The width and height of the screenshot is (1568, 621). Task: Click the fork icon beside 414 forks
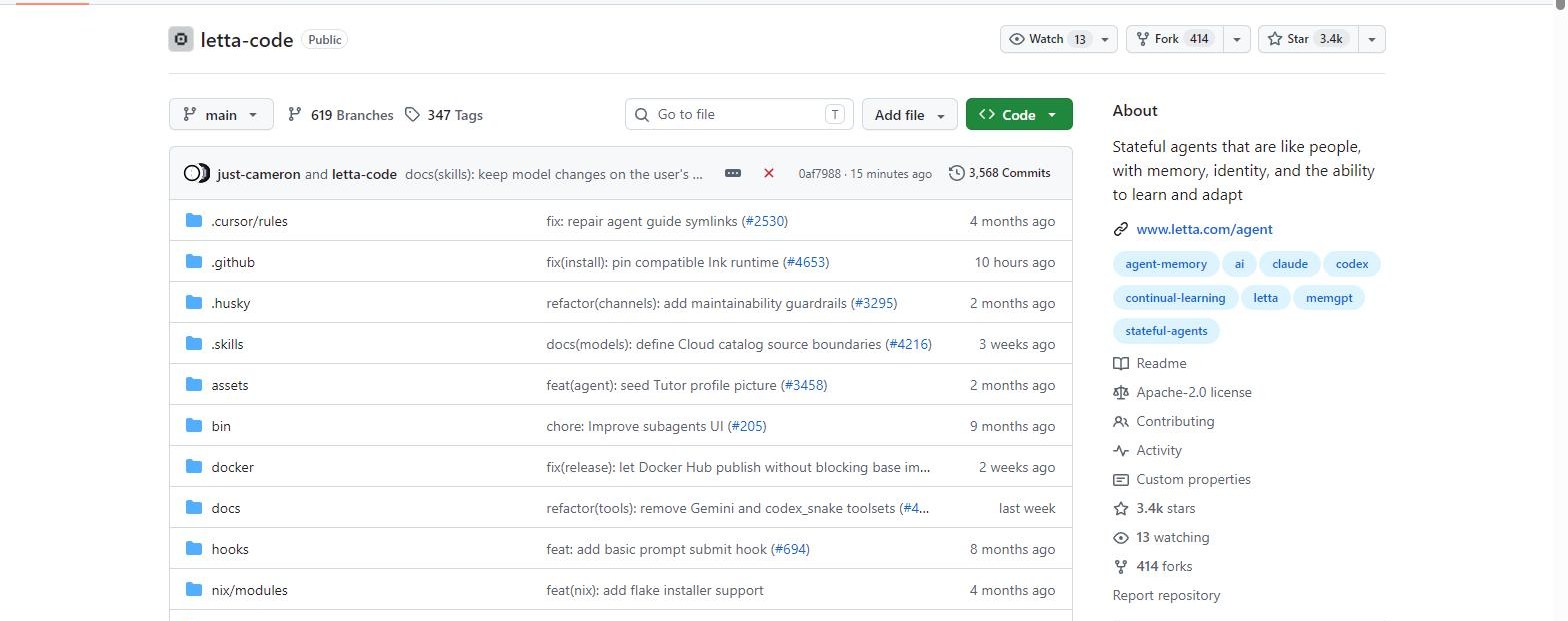point(1121,566)
